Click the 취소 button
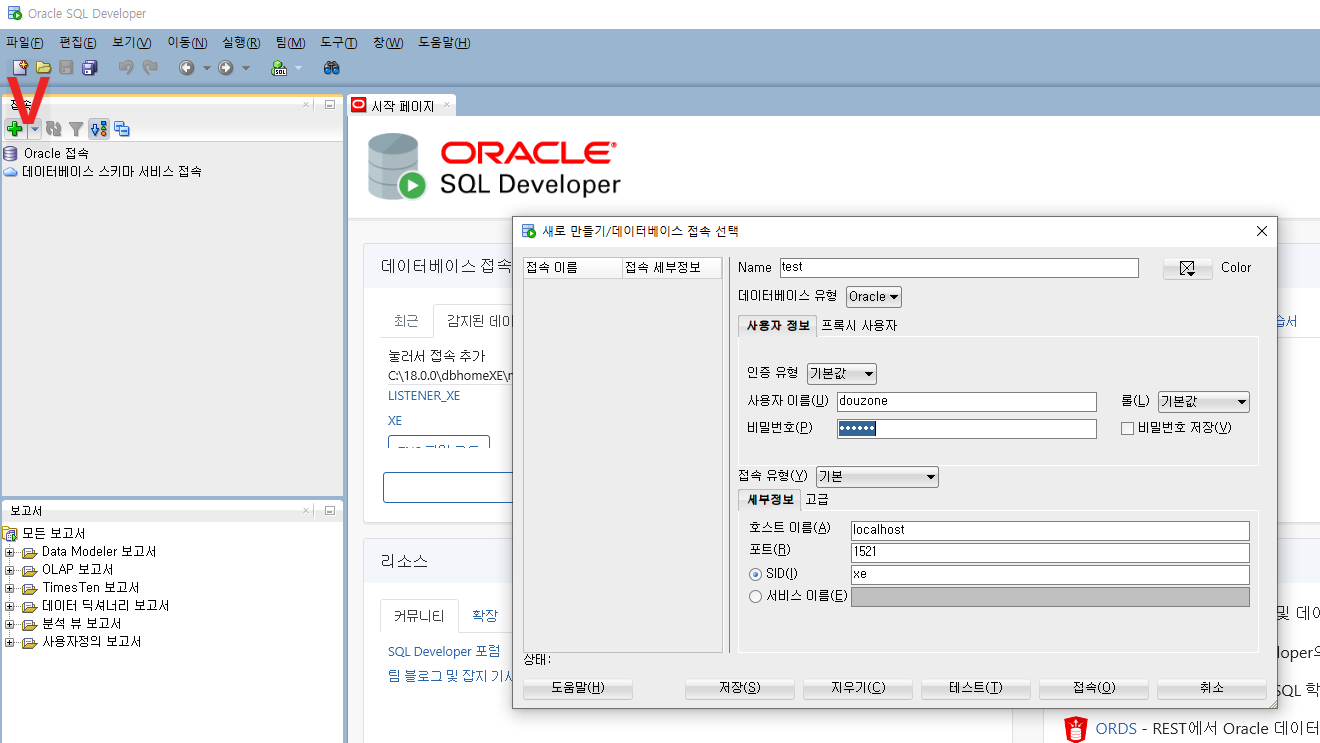1320x743 pixels. pos(1212,688)
